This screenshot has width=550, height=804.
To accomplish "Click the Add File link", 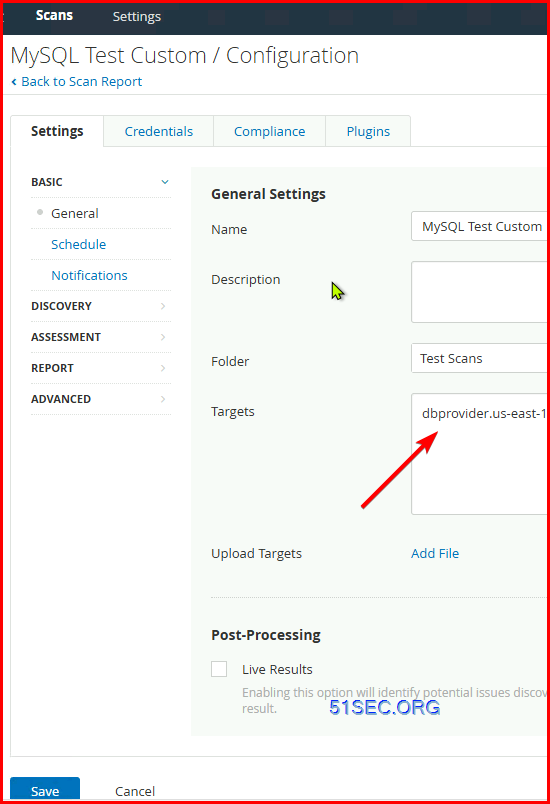I will tap(435, 553).
